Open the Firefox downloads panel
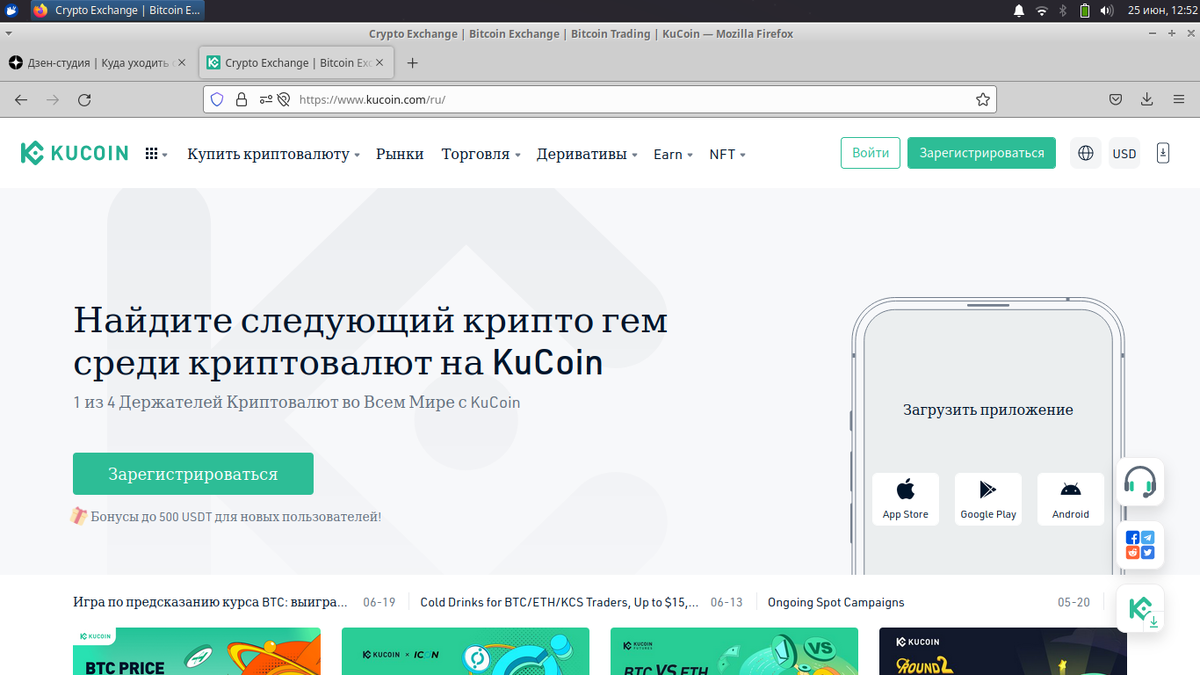The width and height of the screenshot is (1200, 675). coord(1147,100)
